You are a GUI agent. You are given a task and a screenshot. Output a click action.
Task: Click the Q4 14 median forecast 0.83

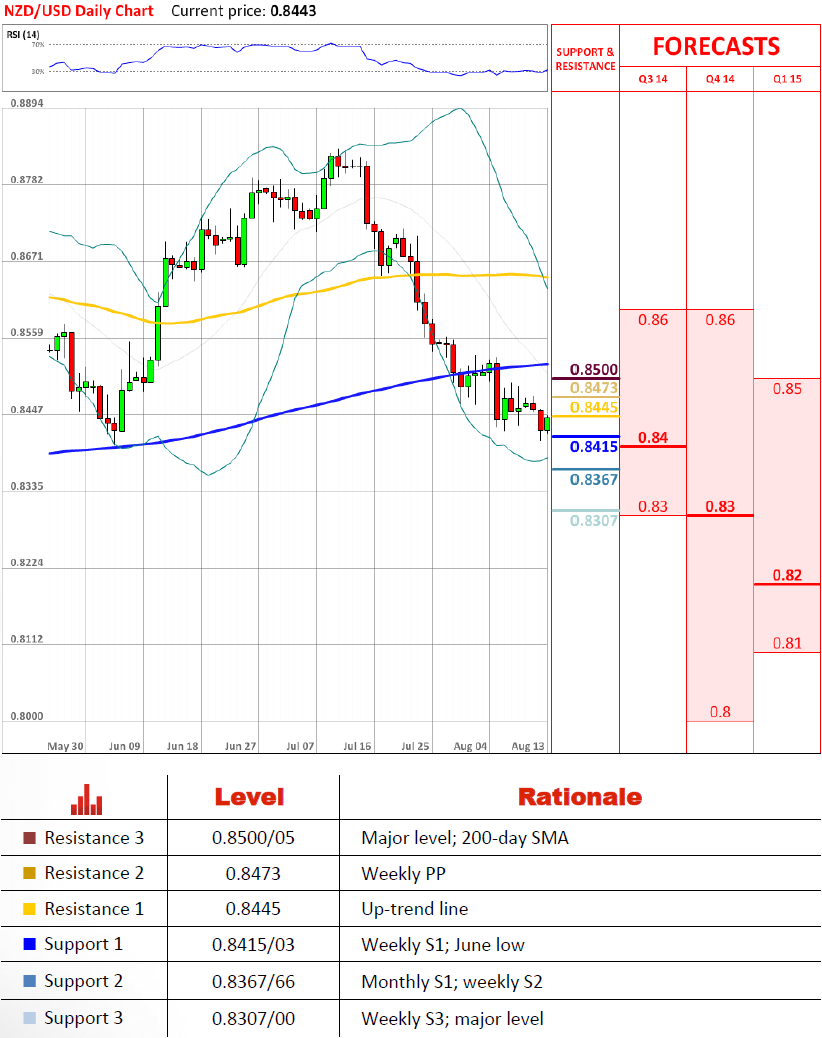tap(720, 507)
